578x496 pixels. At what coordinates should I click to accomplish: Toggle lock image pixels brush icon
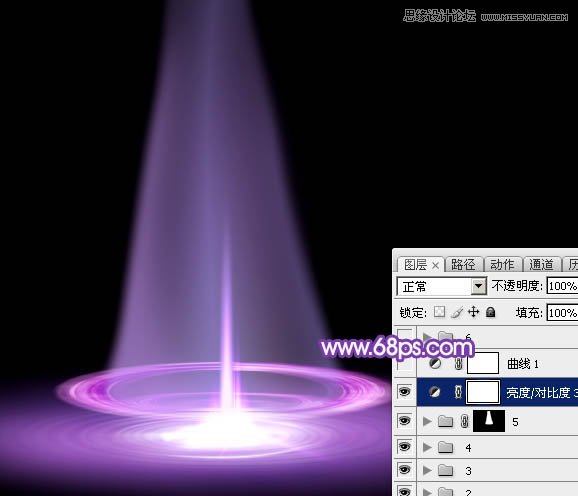pyautogui.click(x=457, y=312)
